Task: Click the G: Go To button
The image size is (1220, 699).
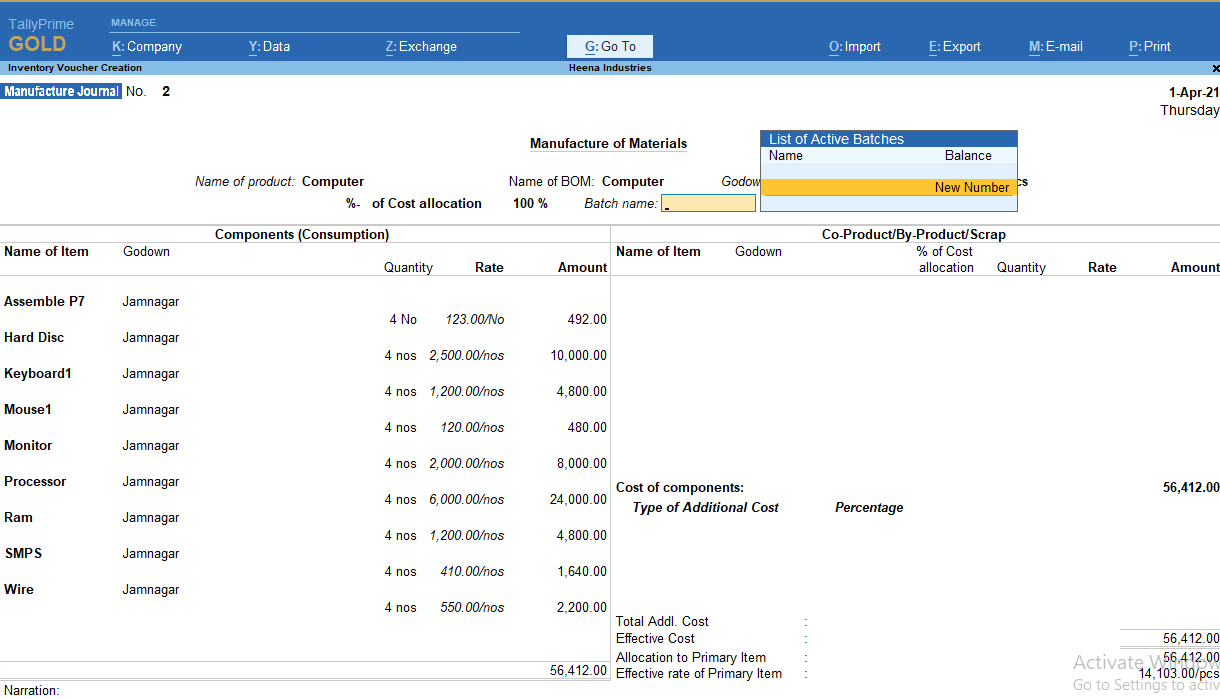Action: coord(609,46)
